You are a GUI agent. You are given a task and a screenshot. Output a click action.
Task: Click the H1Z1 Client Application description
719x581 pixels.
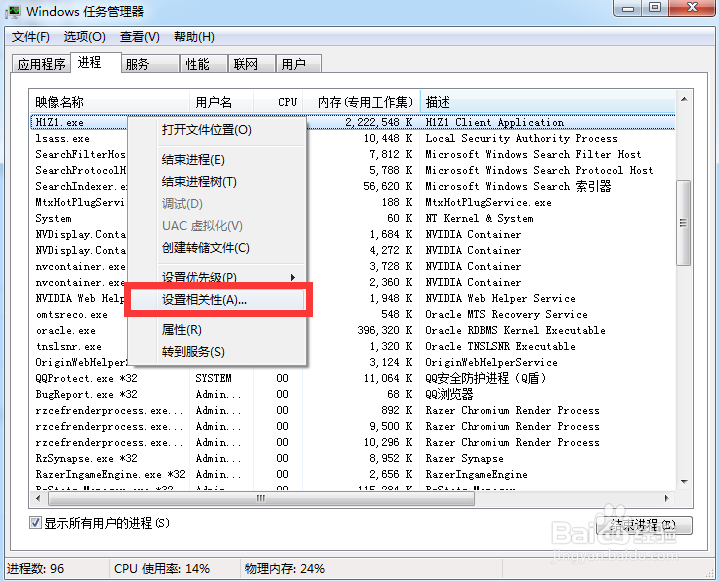pyautogui.click(x=495, y=122)
